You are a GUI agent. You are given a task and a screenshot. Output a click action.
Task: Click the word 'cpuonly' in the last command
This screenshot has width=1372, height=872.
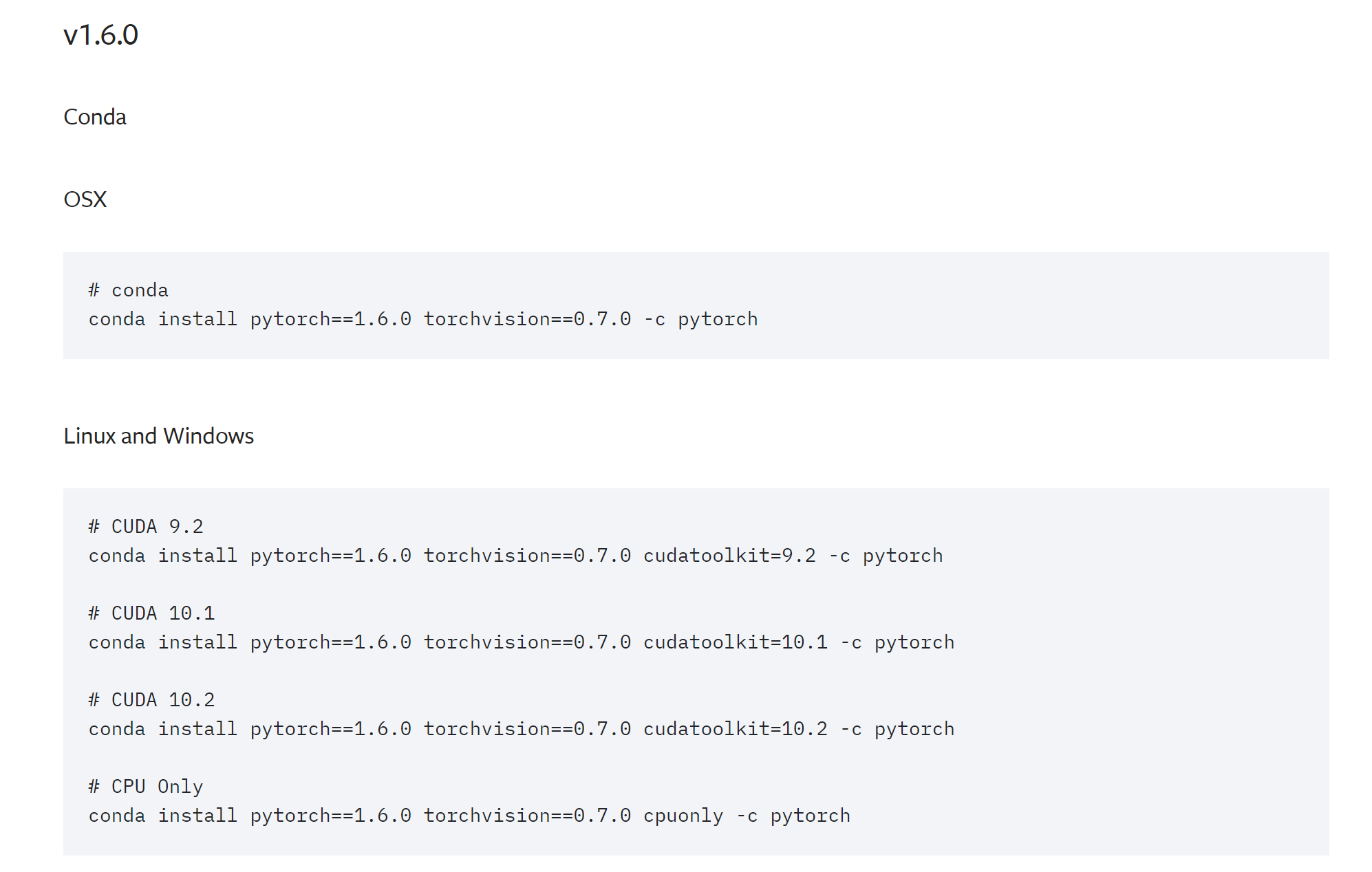point(683,816)
